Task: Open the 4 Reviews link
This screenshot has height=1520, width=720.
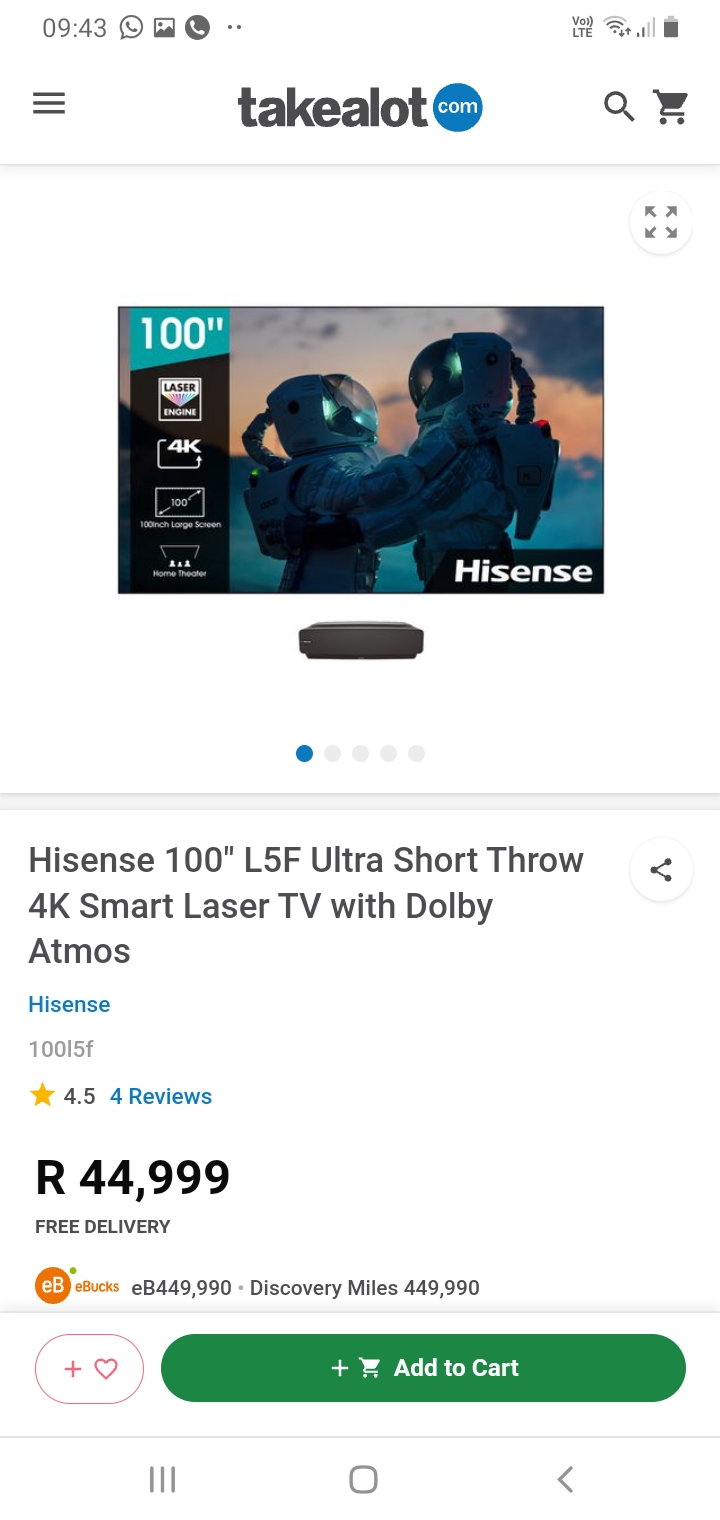Action: tap(161, 1096)
